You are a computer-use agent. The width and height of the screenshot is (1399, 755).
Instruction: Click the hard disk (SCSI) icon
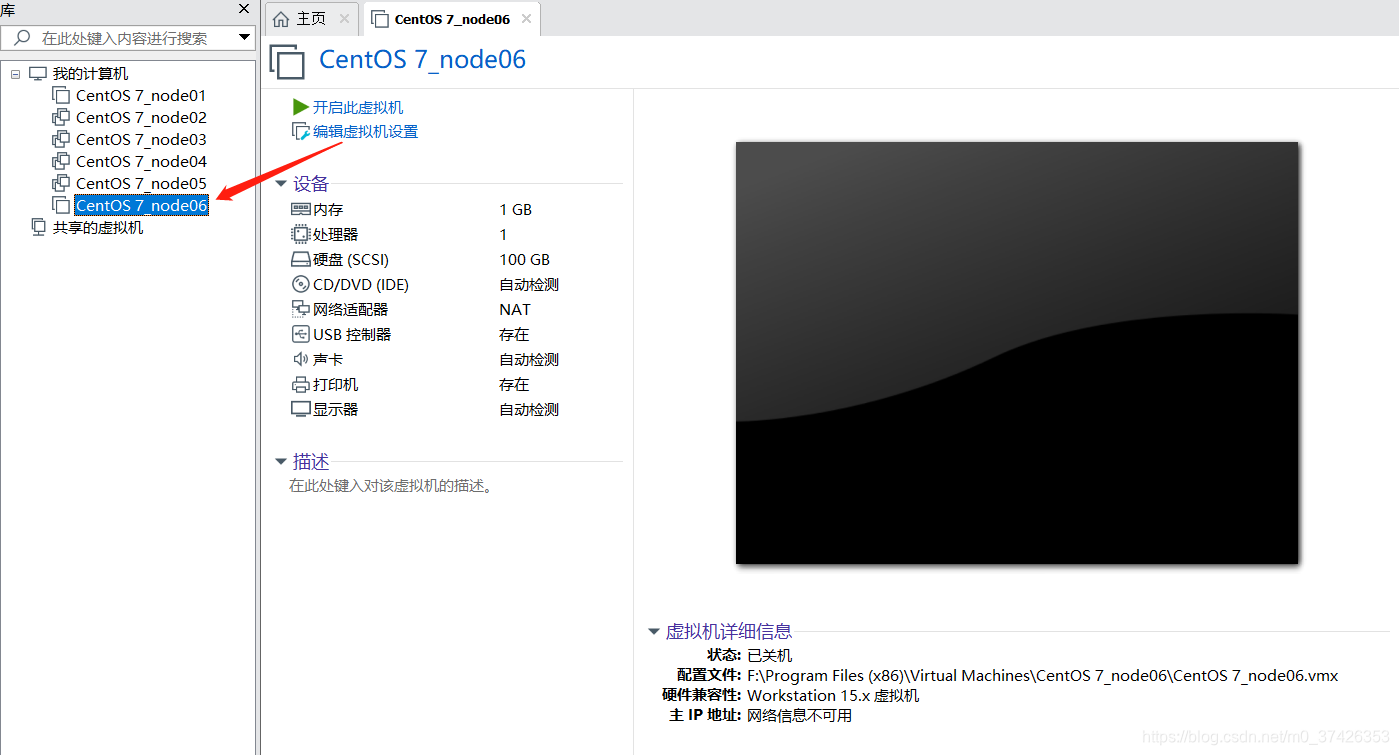[x=300, y=260]
